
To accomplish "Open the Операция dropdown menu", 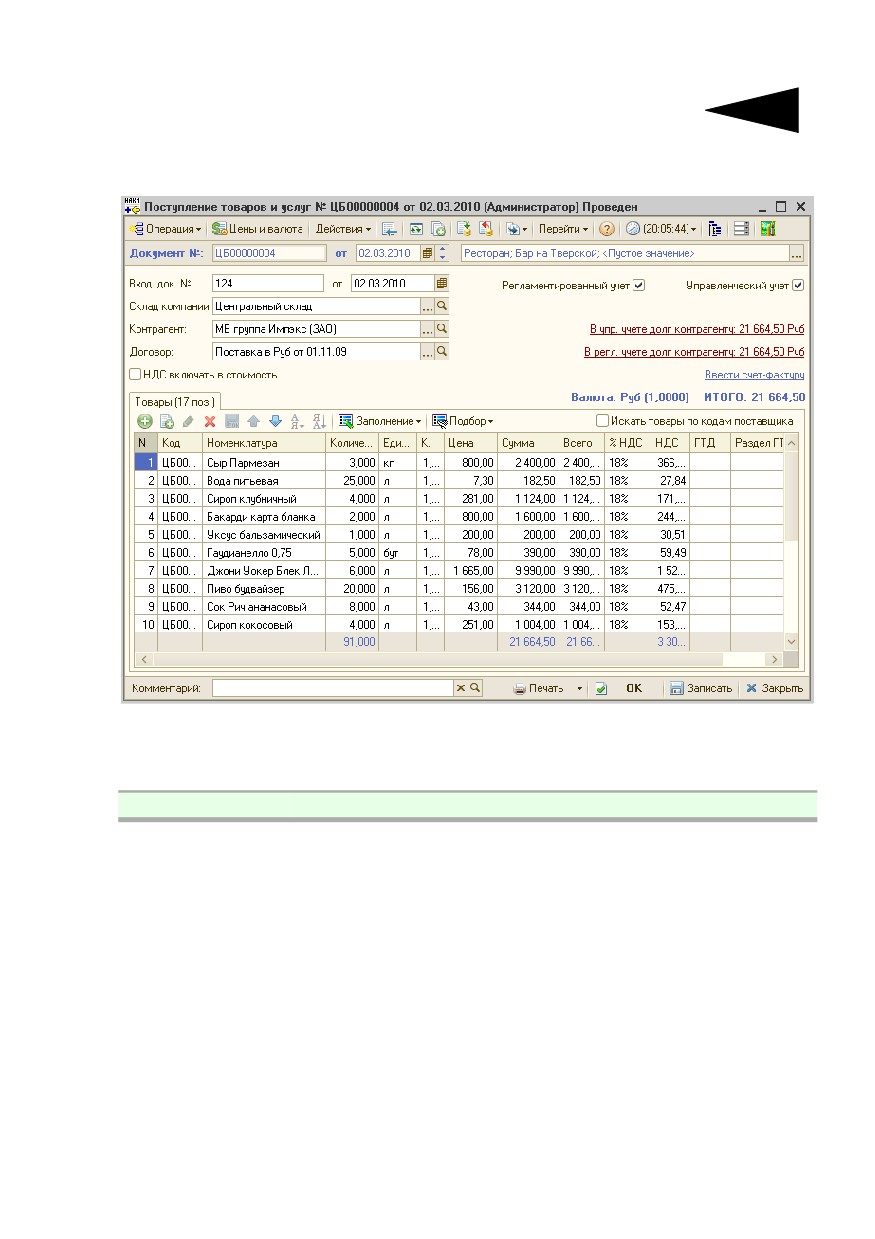I will (x=165, y=229).
